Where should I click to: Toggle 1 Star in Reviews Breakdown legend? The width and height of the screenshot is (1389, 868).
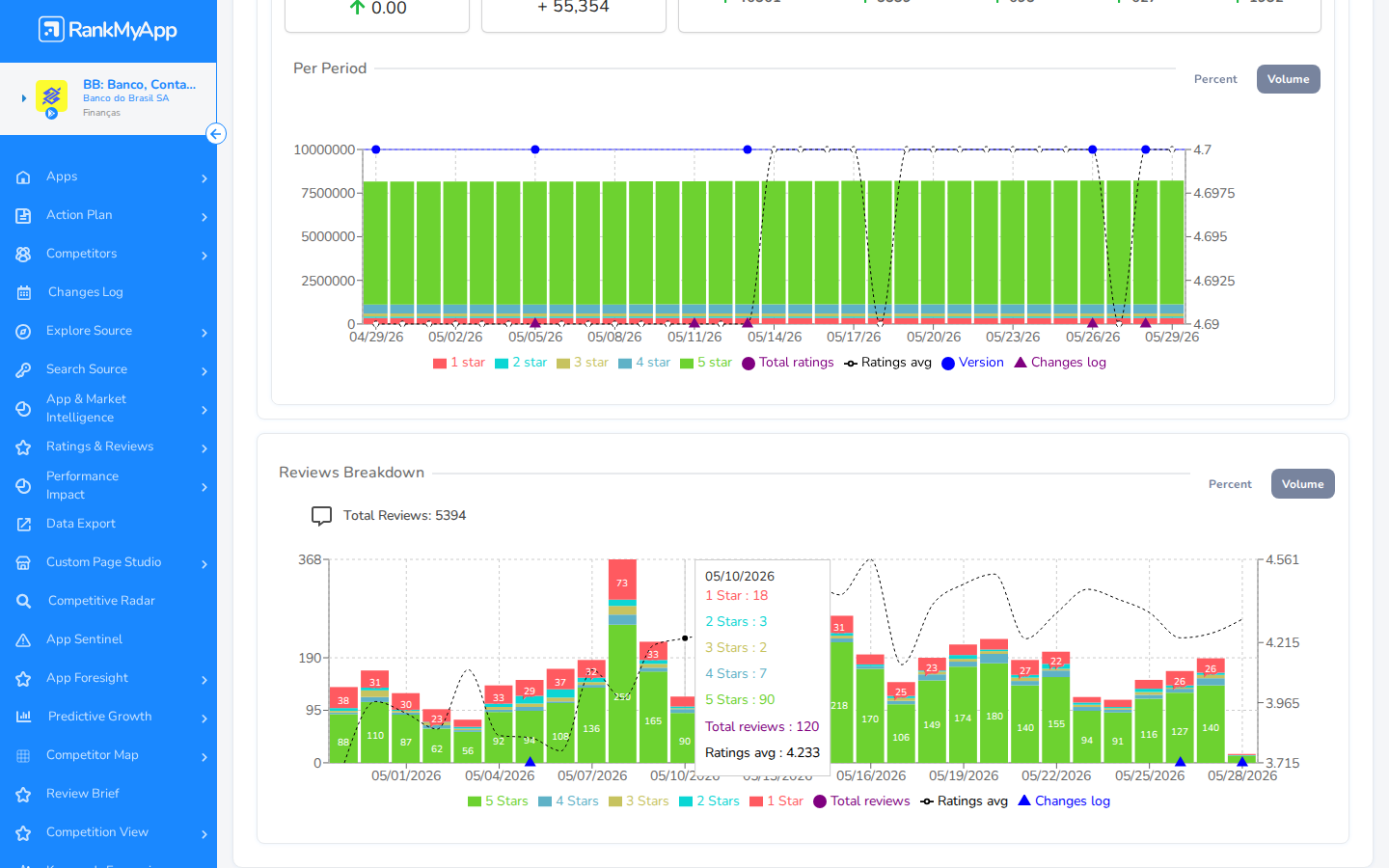(x=776, y=801)
